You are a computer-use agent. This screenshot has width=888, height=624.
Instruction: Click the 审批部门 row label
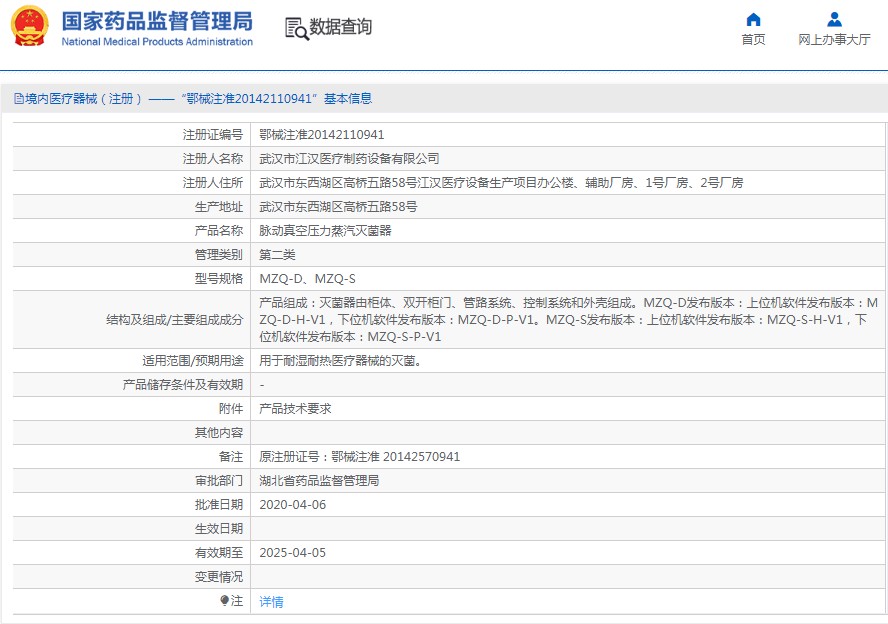coord(219,481)
